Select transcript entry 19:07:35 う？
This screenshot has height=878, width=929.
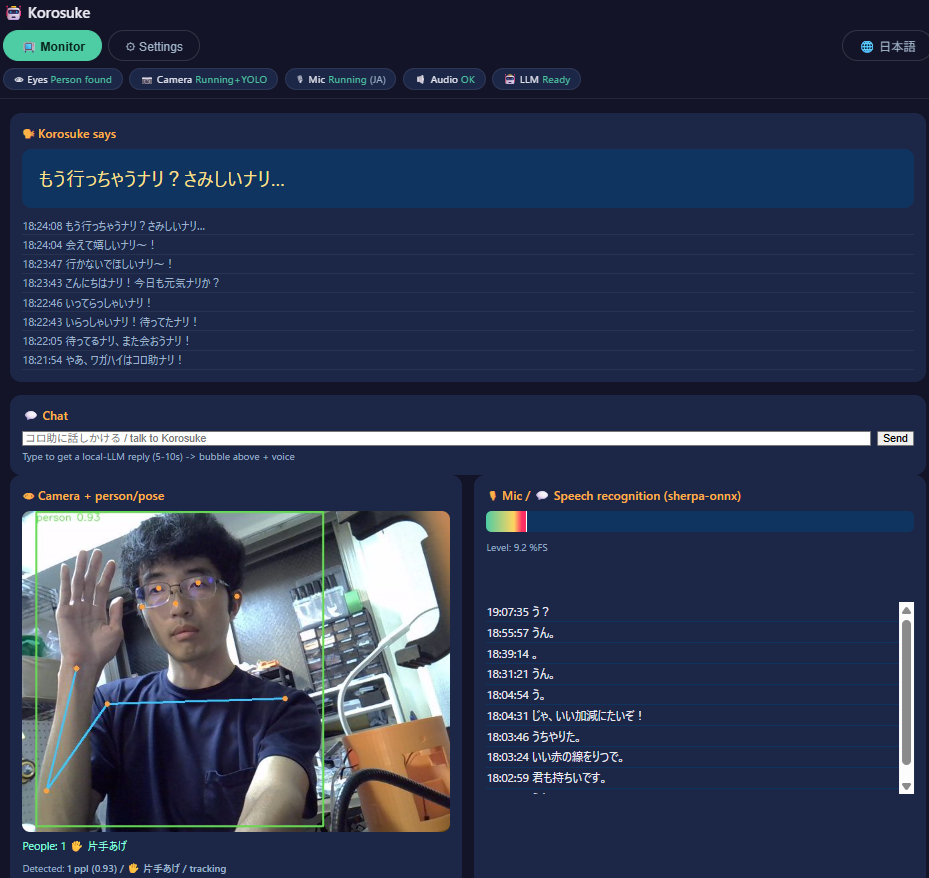tap(692, 612)
